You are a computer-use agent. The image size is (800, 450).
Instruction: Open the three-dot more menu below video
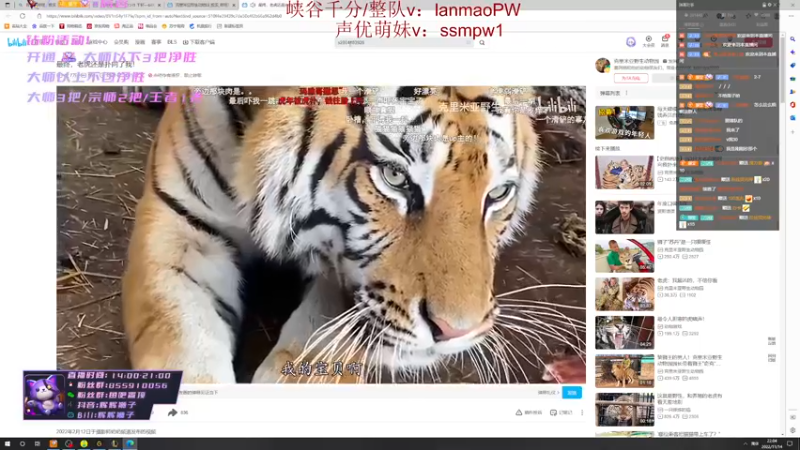[582, 412]
